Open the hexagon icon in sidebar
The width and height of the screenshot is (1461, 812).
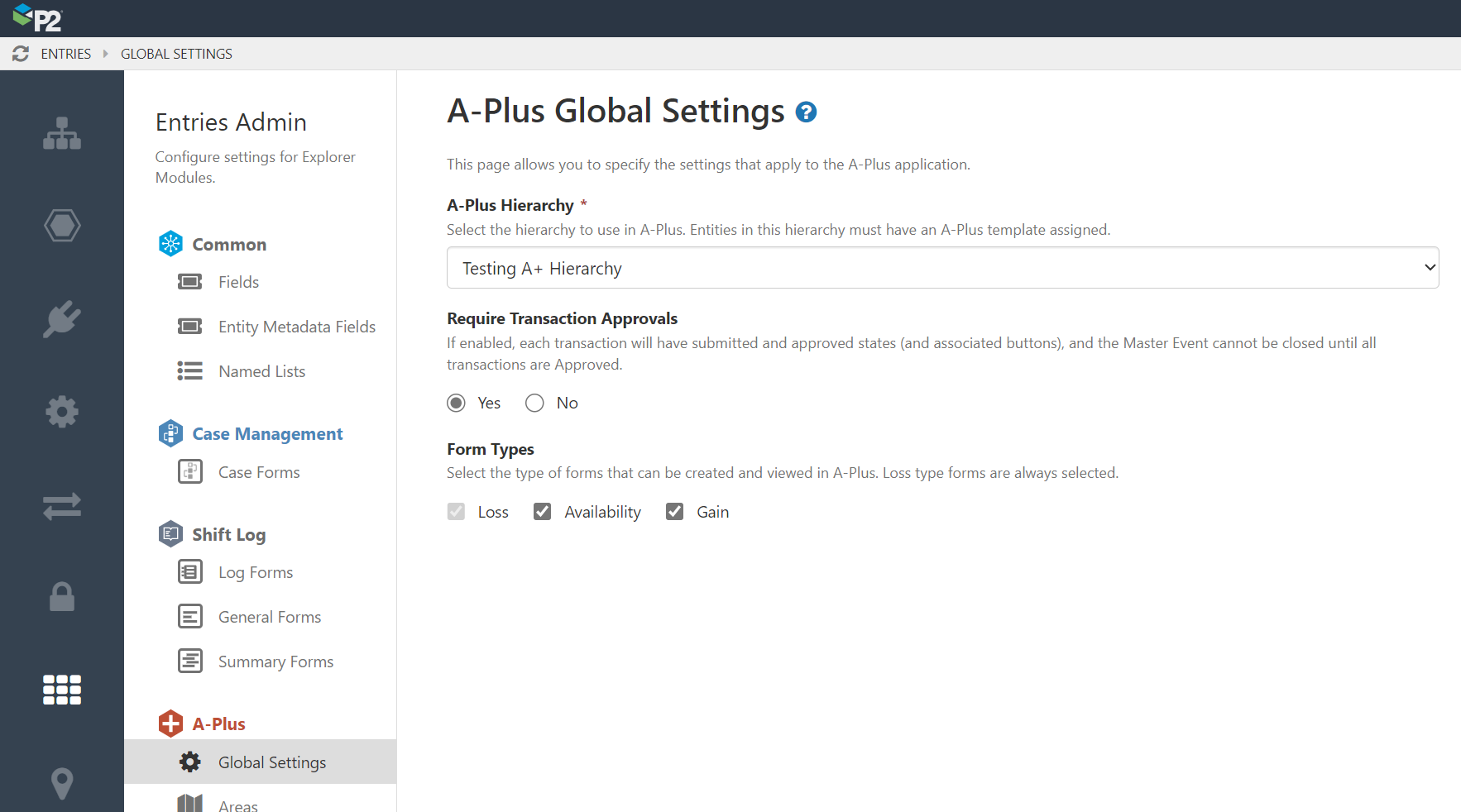click(x=62, y=226)
